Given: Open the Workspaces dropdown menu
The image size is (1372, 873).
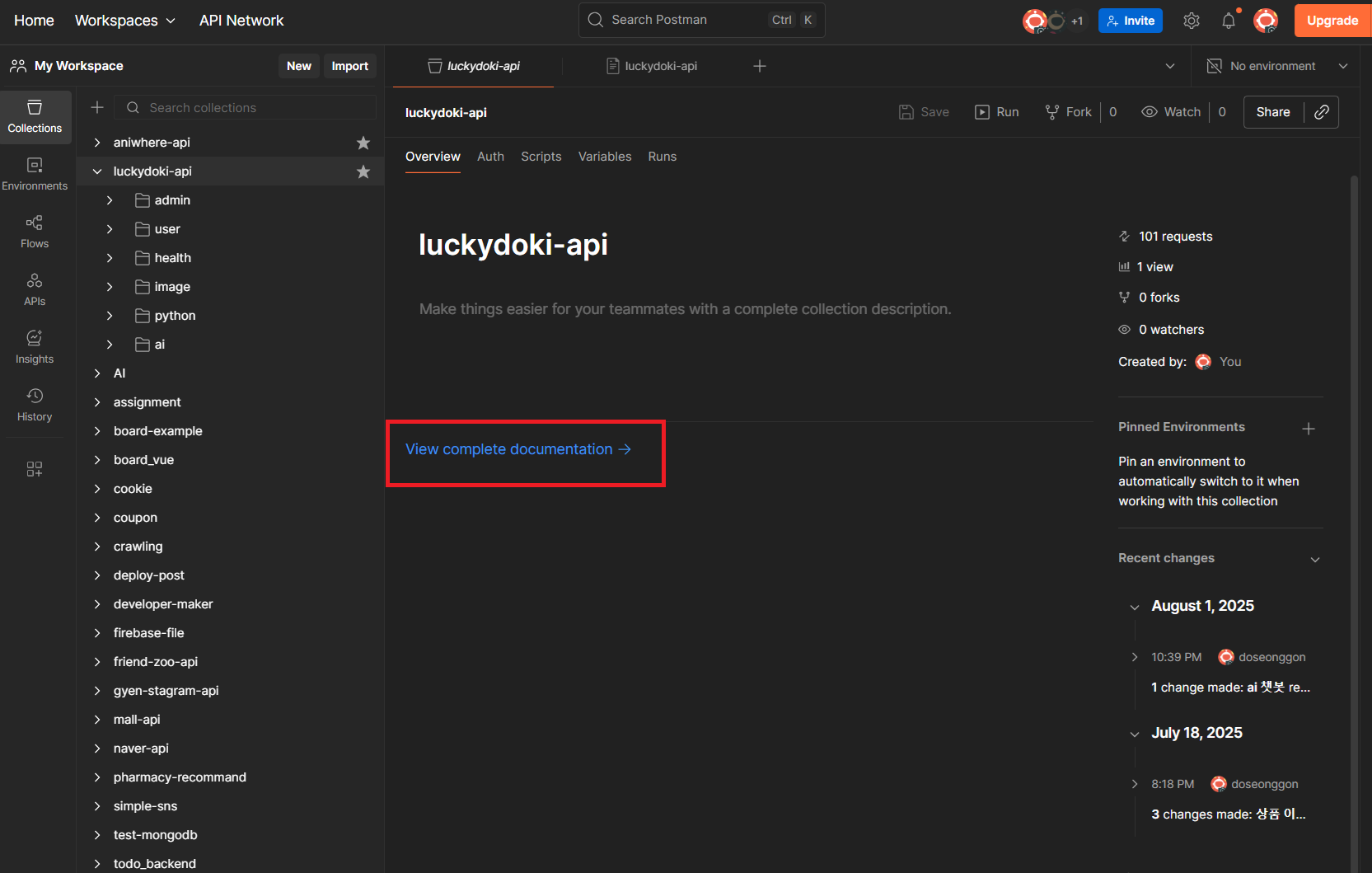Looking at the screenshot, I should (x=125, y=21).
